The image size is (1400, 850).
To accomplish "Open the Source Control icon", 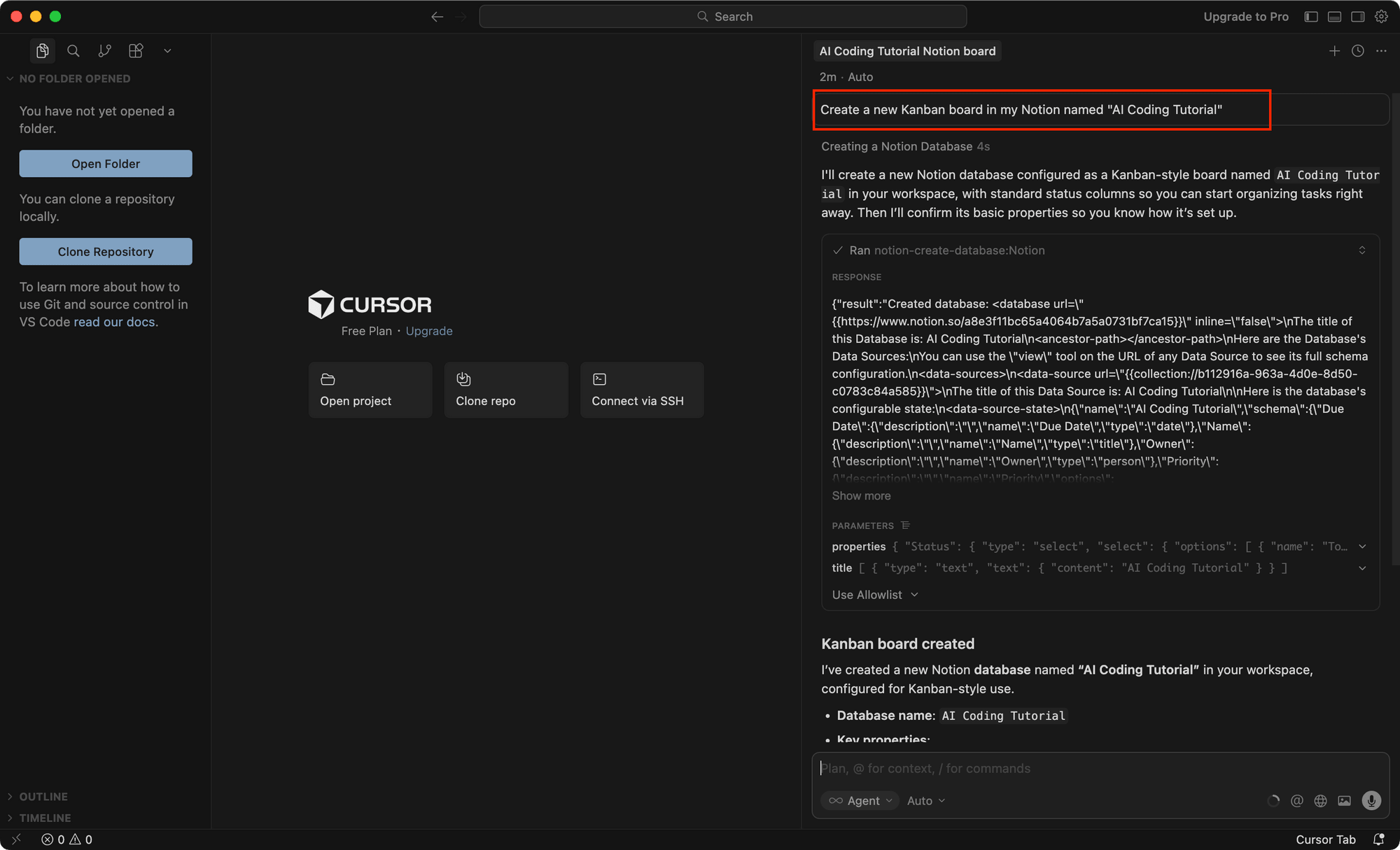I will pyautogui.click(x=104, y=50).
